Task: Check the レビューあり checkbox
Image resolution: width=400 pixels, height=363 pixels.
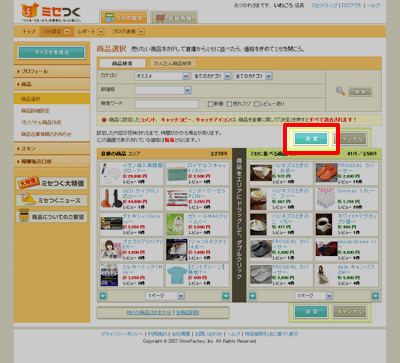Action: point(256,104)
